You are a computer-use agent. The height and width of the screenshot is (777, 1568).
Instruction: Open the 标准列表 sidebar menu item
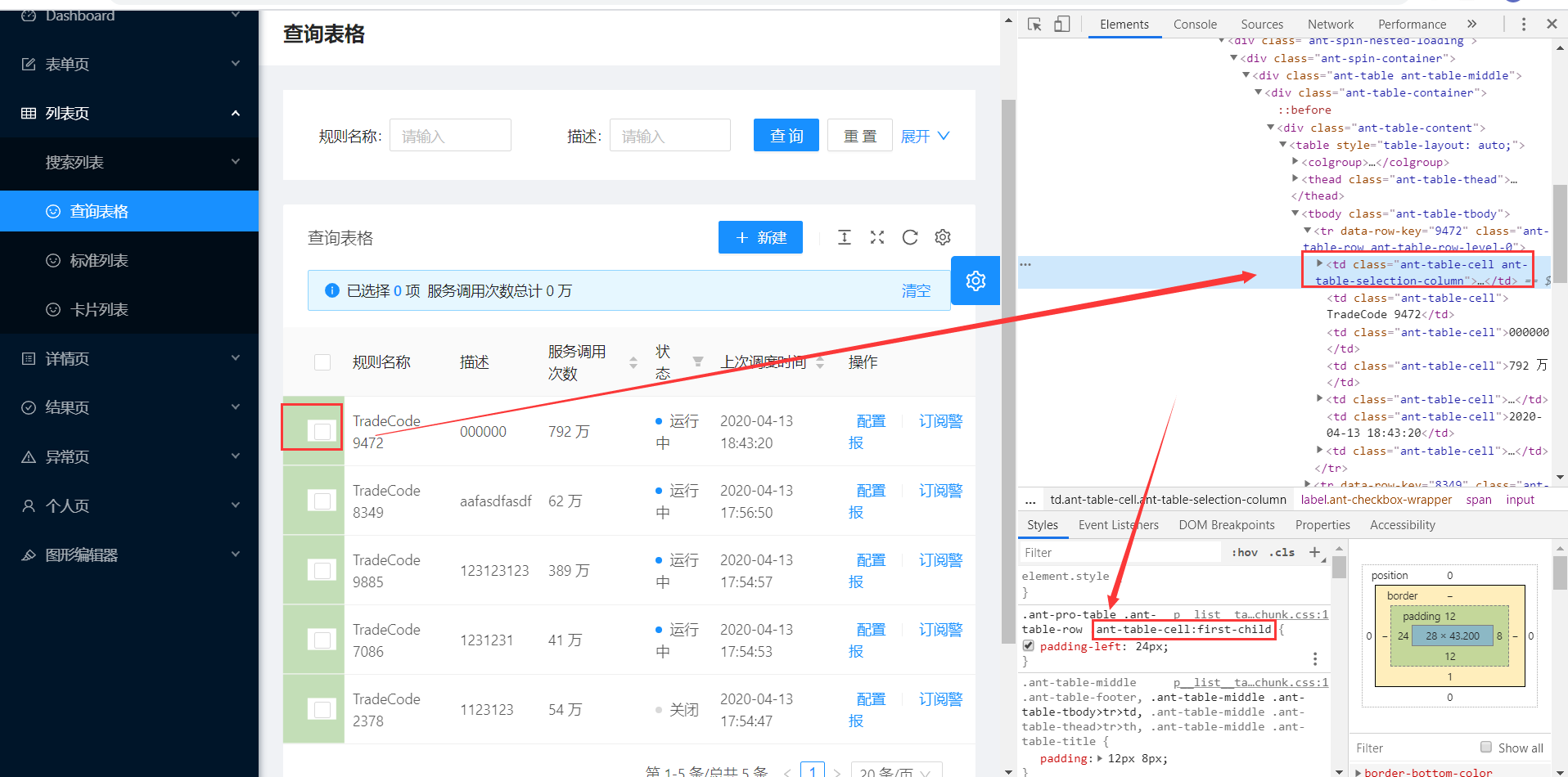tap(98, 260)
